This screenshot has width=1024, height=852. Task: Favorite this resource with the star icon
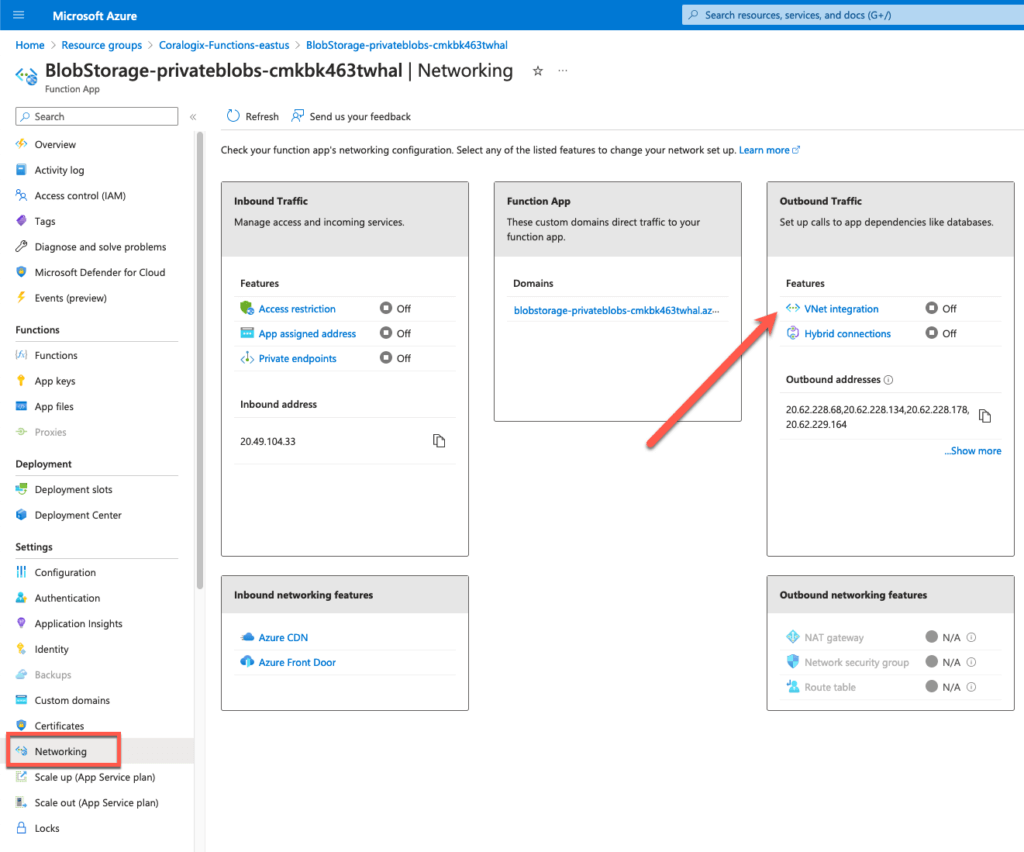pyautogui.click(x=537, y=71)
